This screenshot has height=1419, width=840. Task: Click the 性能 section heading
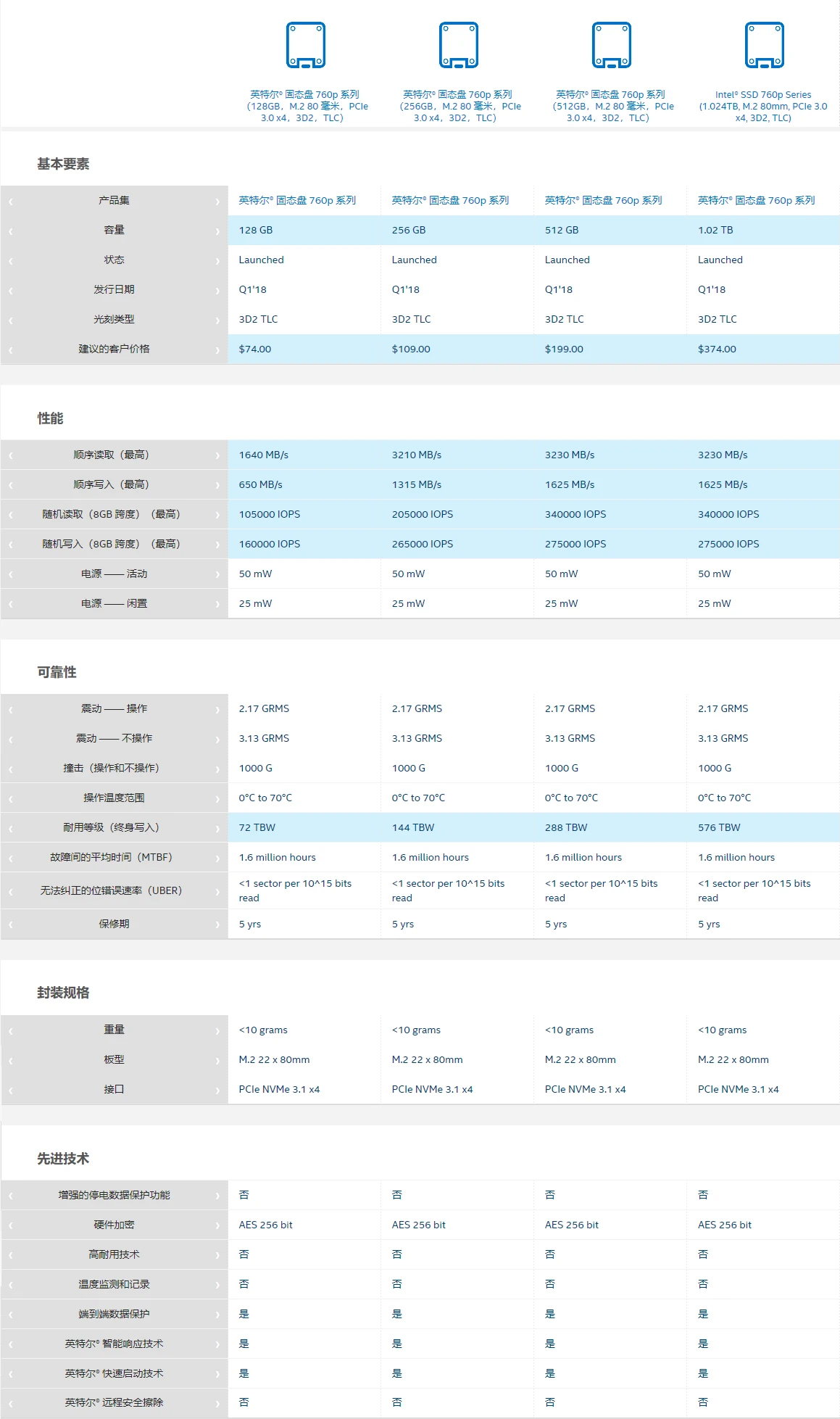pos(50,418)
